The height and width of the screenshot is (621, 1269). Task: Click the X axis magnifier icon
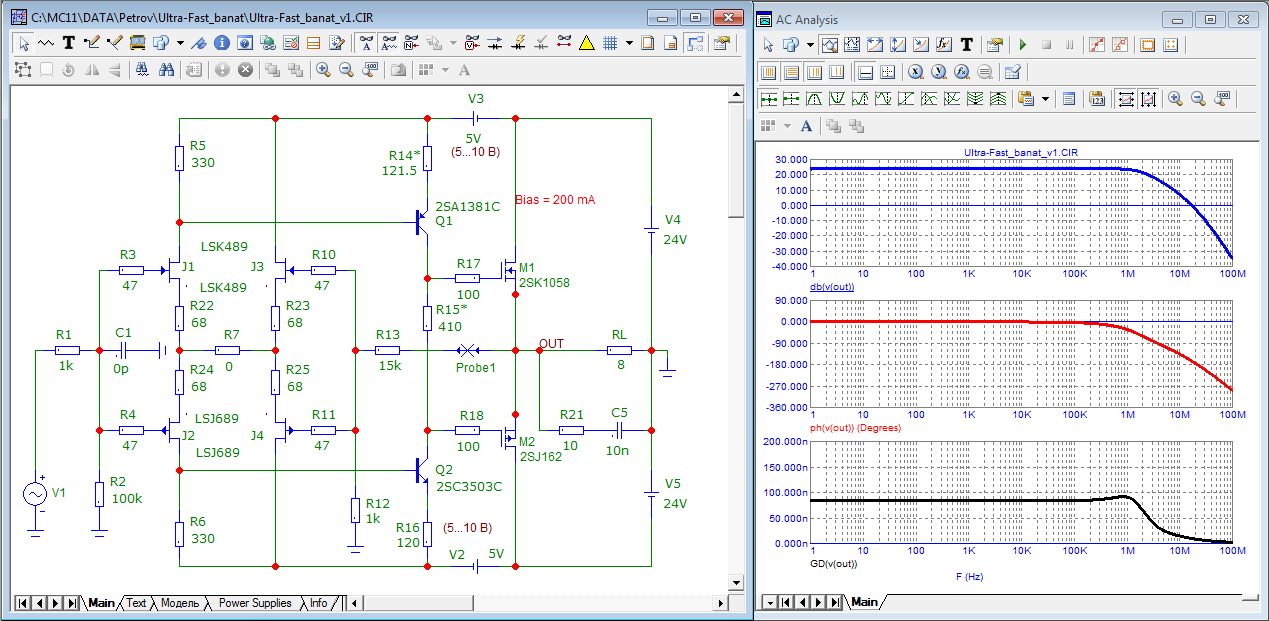915,72
